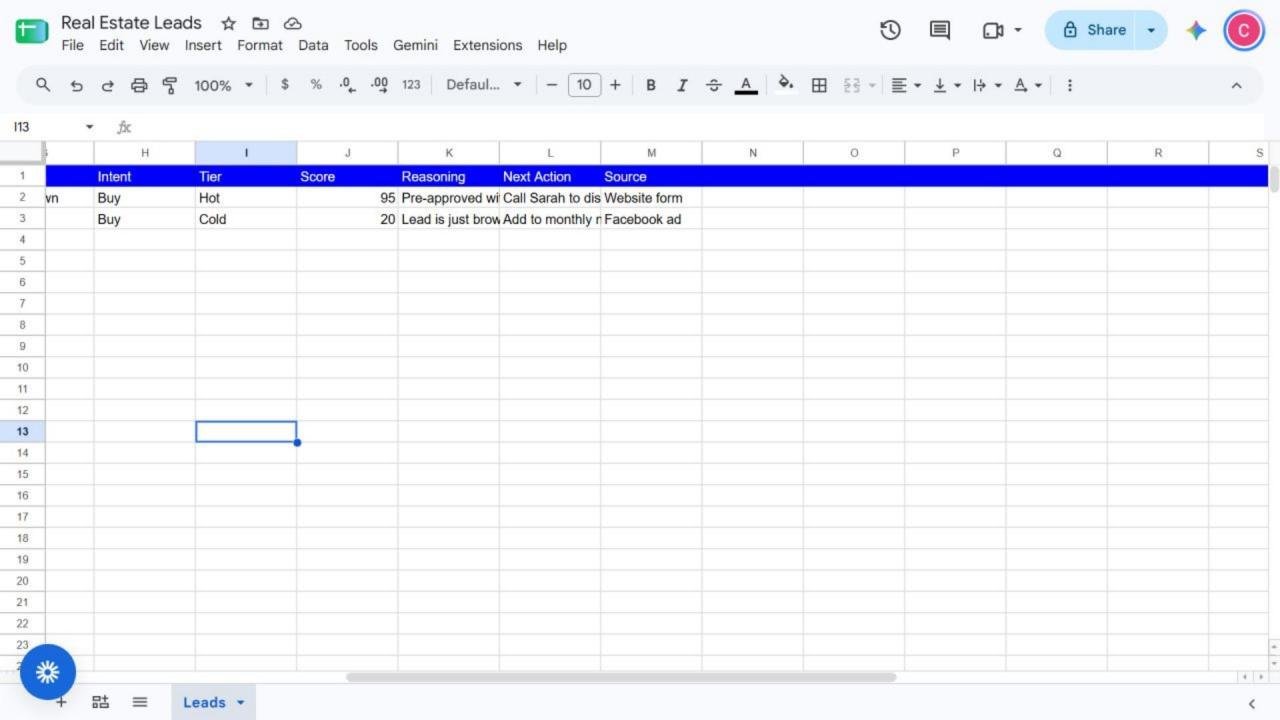1280x720 pixels.
Task: Select the Leads sheet tab
Action: pyautogui.click(x=204, y=702)
